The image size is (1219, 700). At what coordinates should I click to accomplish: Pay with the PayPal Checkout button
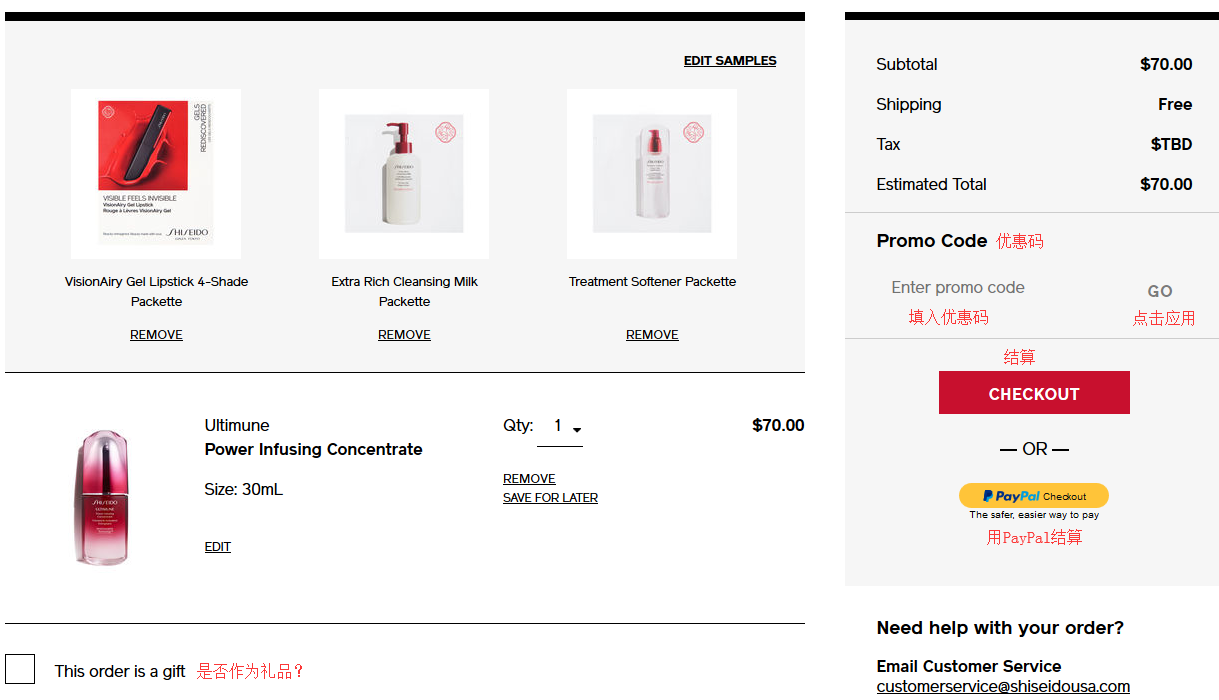tap(1034, 496)
